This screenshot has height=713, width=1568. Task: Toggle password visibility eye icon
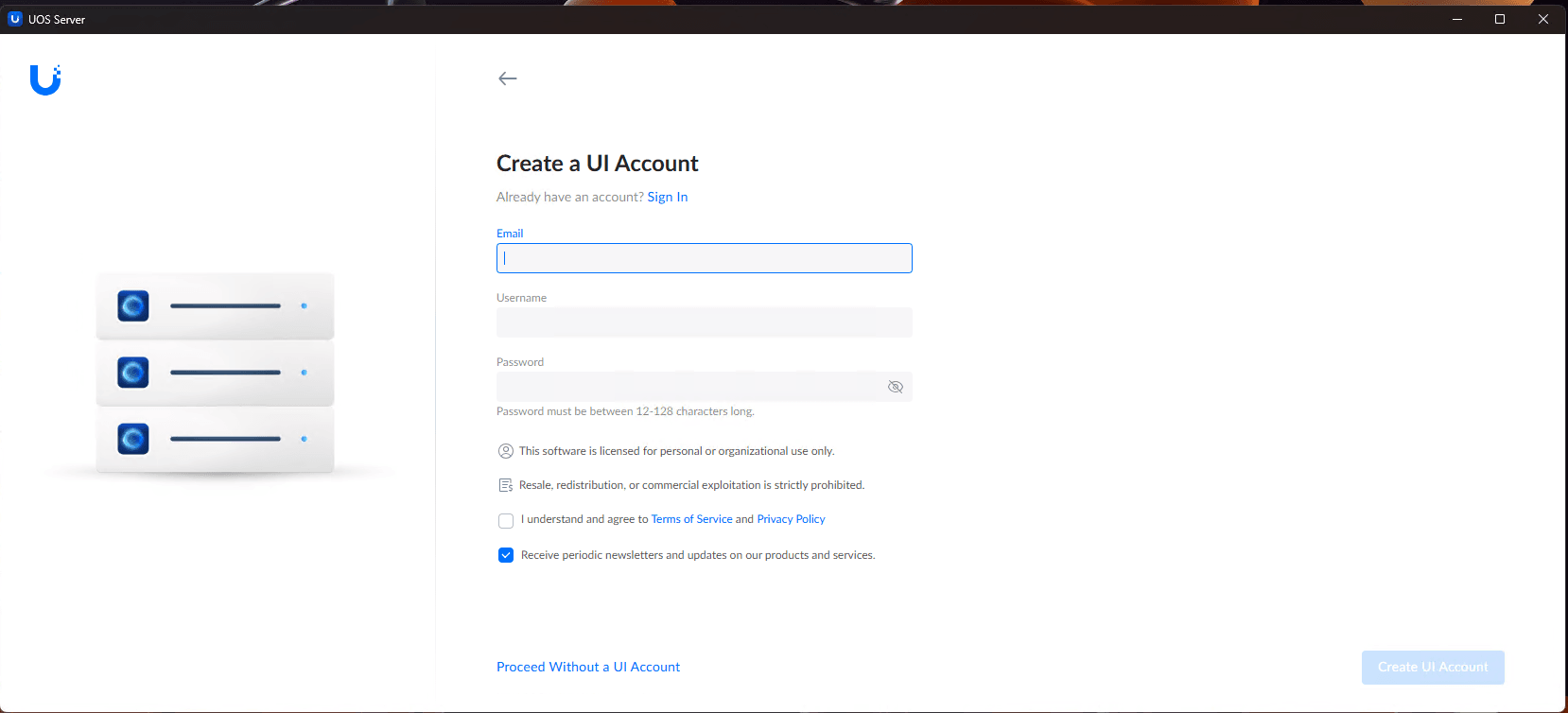click(896, 387)
